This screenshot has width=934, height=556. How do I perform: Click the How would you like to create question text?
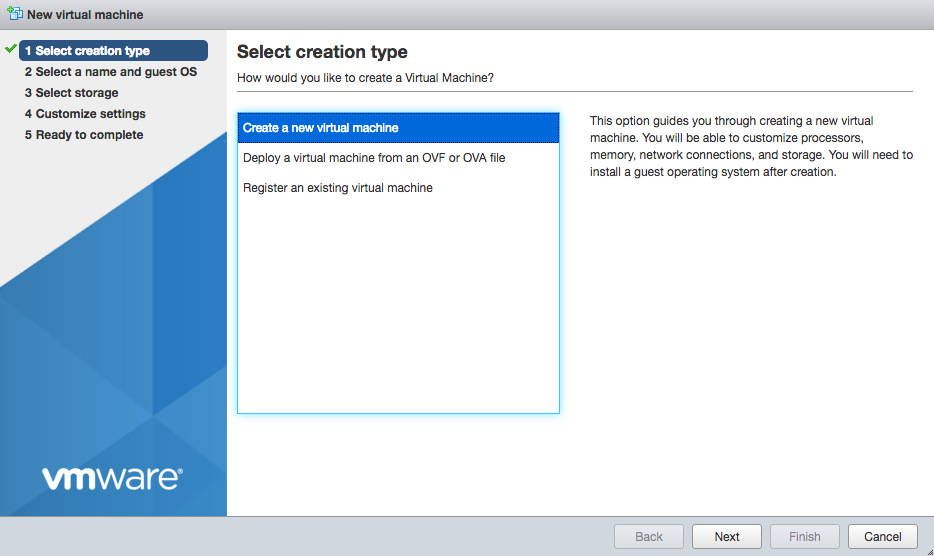tap(365, 78)
